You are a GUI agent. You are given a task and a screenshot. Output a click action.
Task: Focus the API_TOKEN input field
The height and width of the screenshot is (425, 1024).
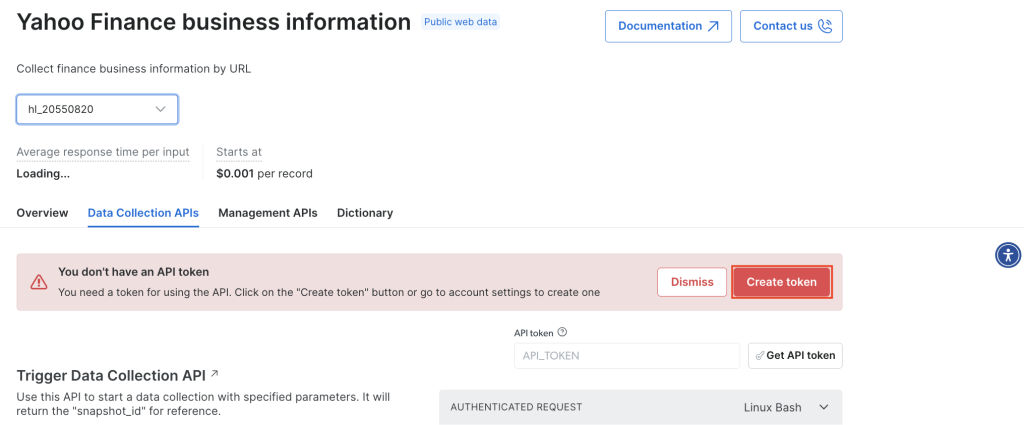pos(626,356)
